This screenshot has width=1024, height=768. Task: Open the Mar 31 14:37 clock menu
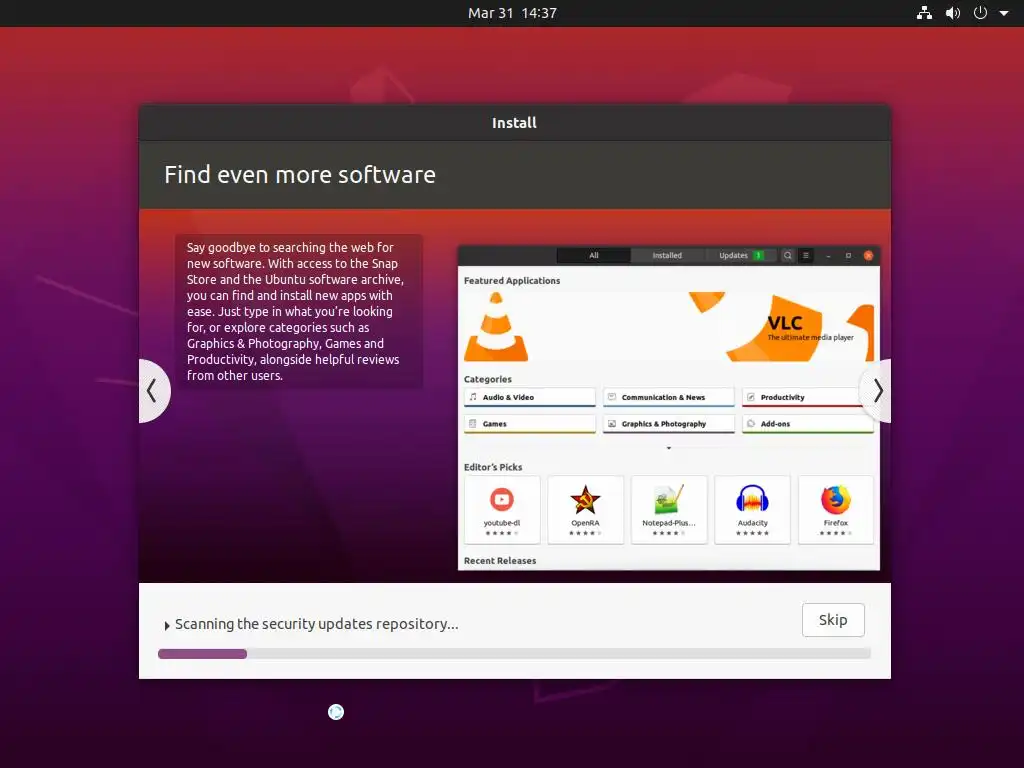pyautogui.click(x=512, y=13)
